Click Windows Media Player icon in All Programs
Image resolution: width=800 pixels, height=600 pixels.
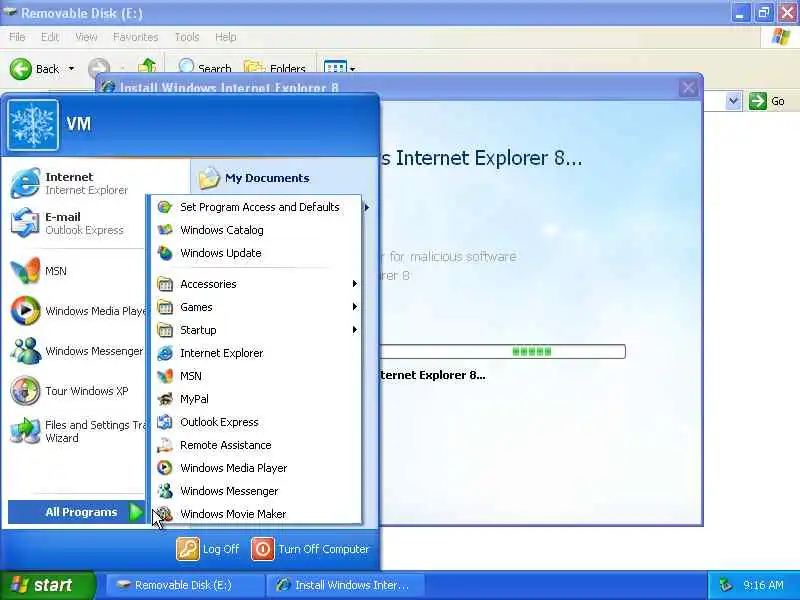pyautogui.click(x=165, y=468)
